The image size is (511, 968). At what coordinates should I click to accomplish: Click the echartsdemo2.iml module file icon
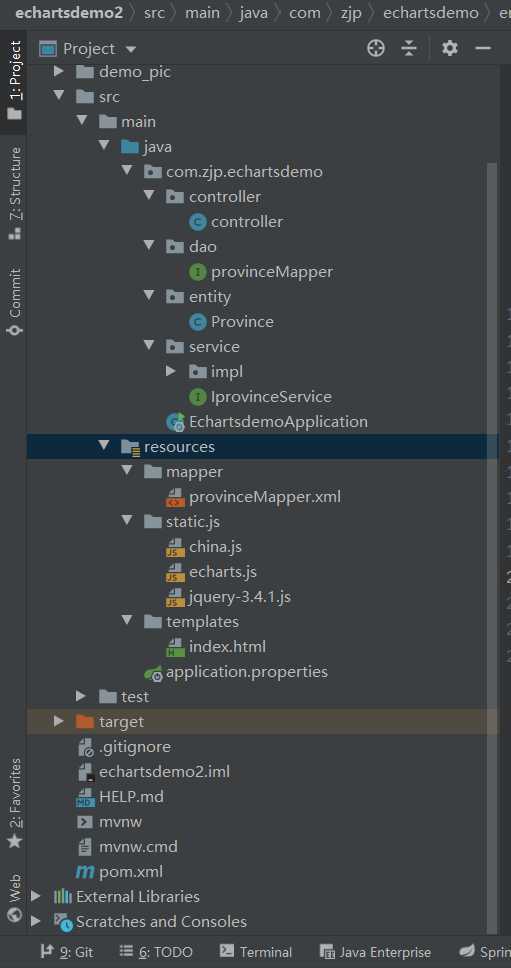85,772
